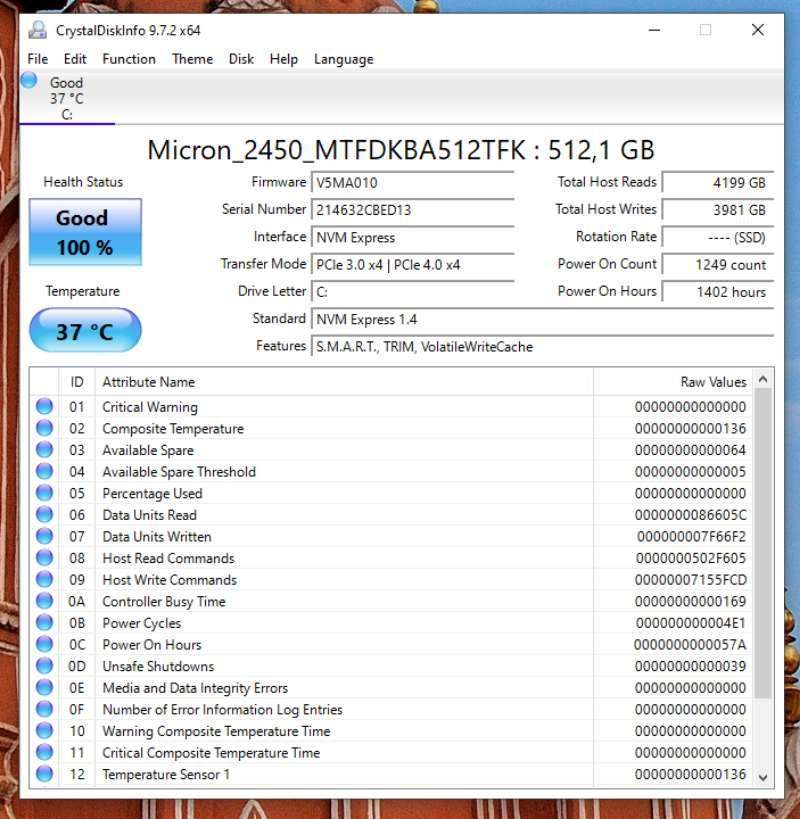Open the Edit menu

click(x=75, y=59)
